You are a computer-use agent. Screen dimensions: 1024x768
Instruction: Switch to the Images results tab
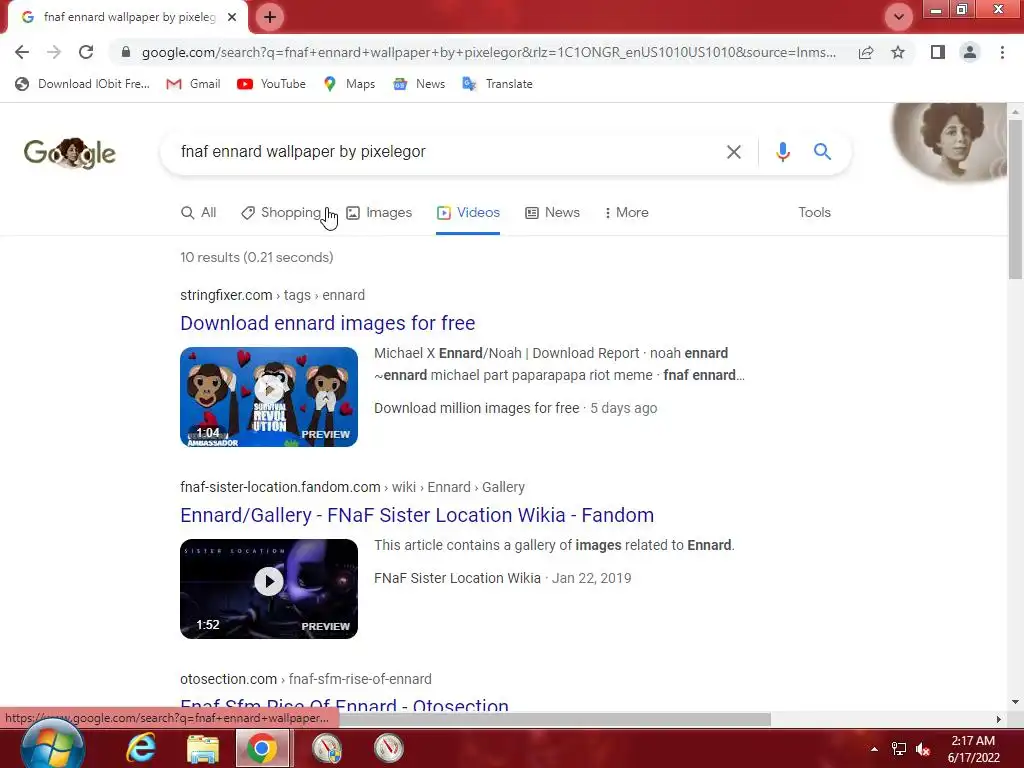tap(379, 212)
